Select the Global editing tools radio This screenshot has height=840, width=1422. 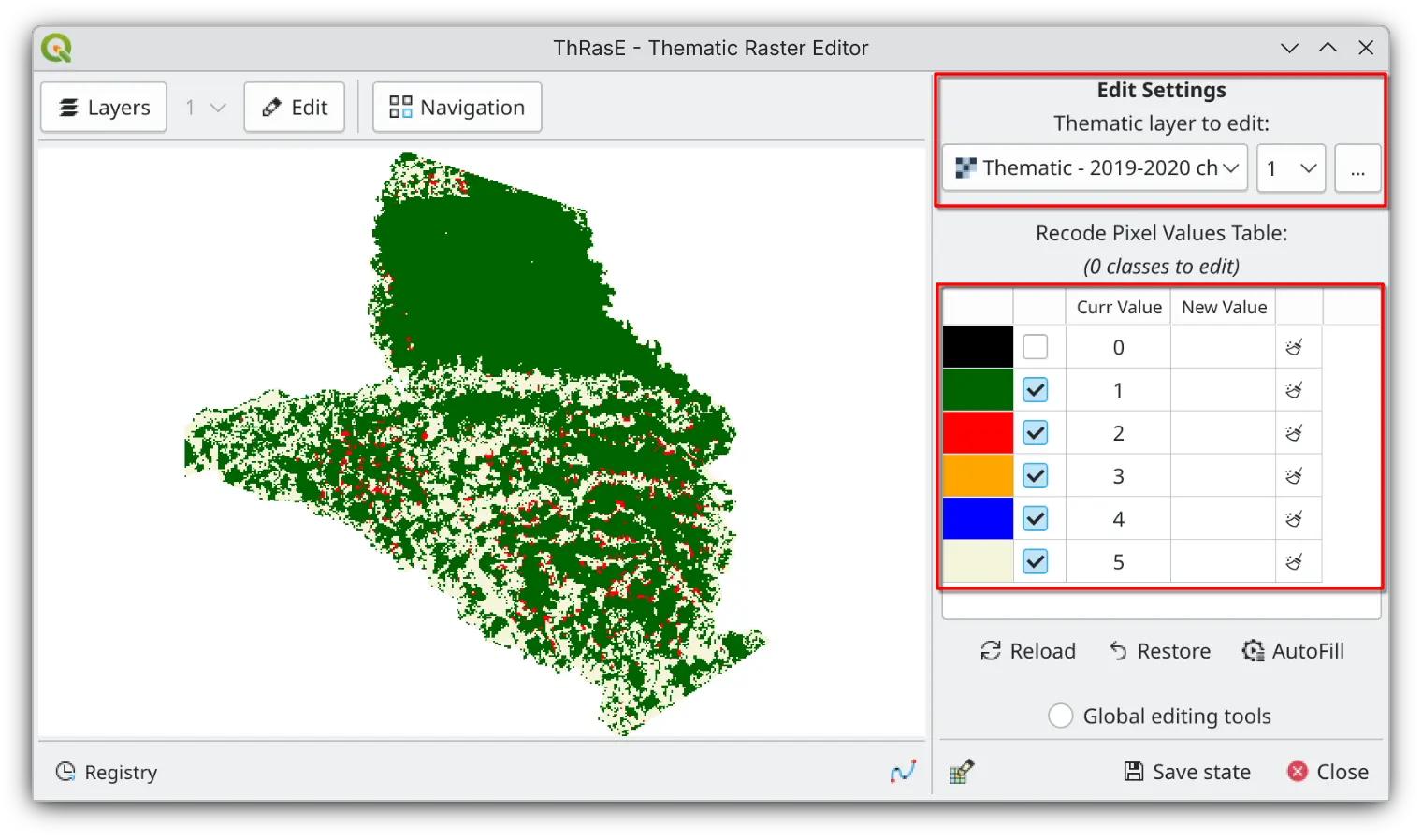tap(1060, 717)
